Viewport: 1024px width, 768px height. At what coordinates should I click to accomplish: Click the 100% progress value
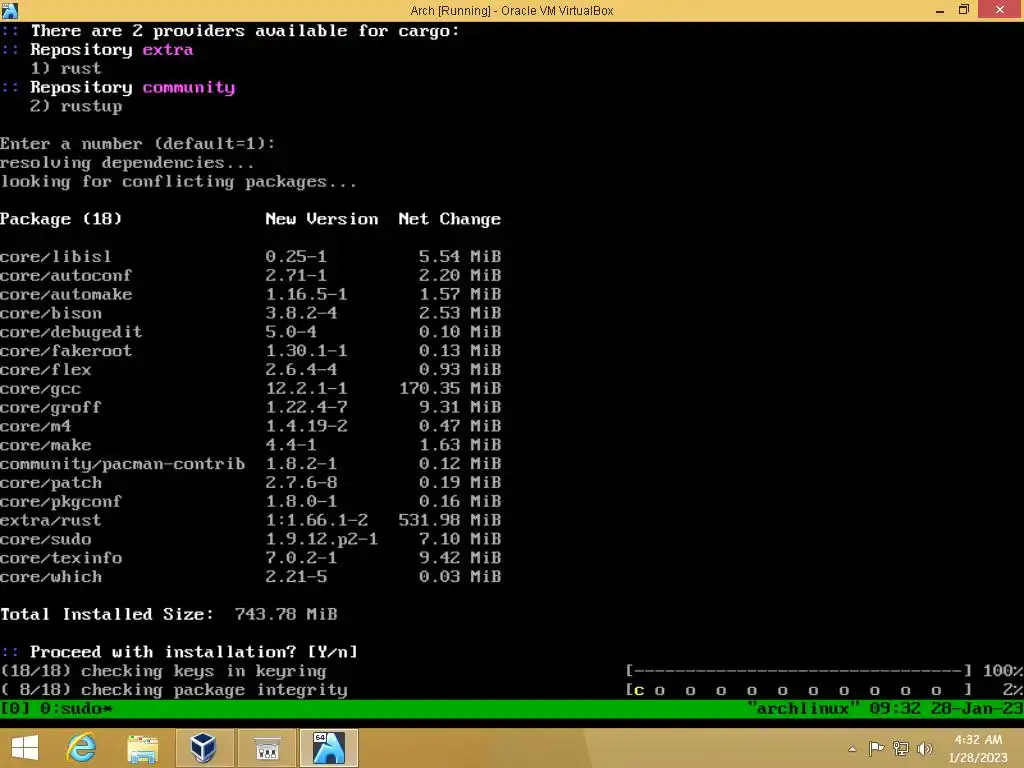pos(1002,671)
